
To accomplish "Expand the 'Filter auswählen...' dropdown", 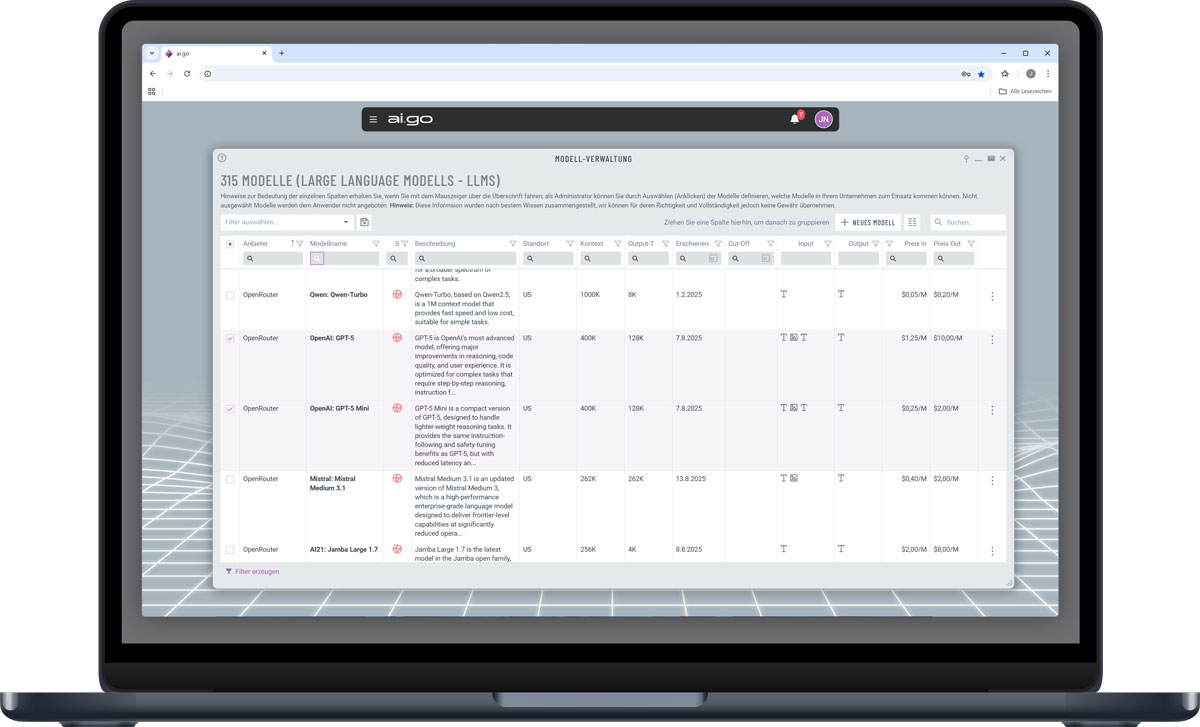I will coord(346,223).
